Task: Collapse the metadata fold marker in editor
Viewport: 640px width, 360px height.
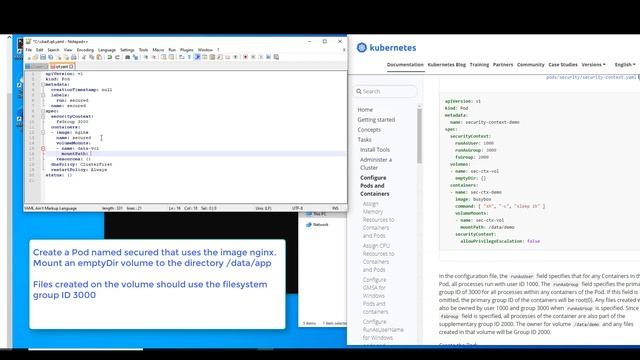Action: pos(43,84)
